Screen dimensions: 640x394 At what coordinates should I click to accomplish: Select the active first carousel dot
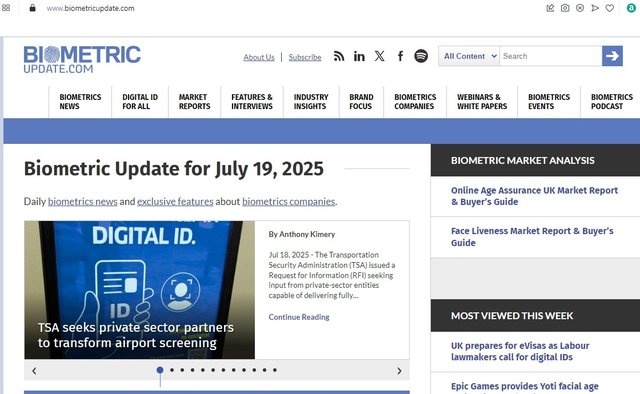click(160, 370)
